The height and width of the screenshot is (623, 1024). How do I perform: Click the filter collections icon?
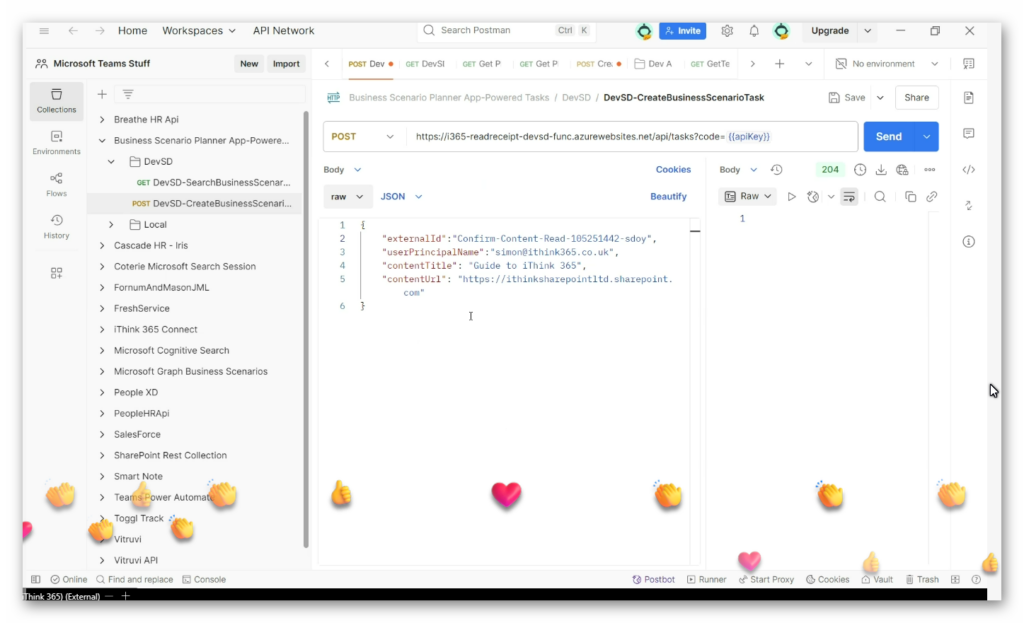pos(128,94)
